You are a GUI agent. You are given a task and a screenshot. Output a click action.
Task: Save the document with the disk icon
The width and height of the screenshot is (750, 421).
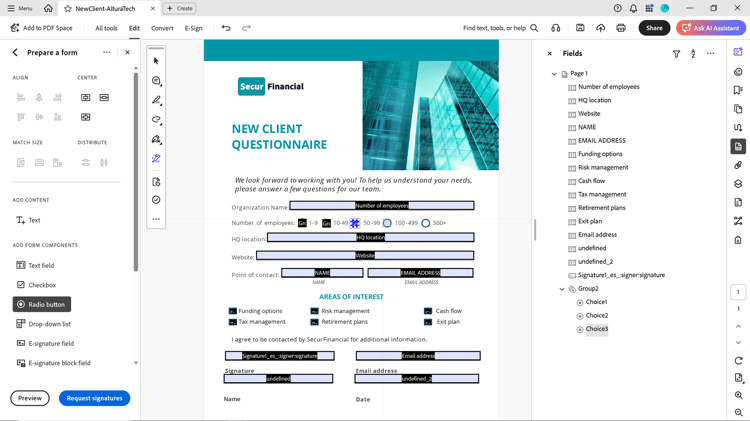tap(580, 28)
